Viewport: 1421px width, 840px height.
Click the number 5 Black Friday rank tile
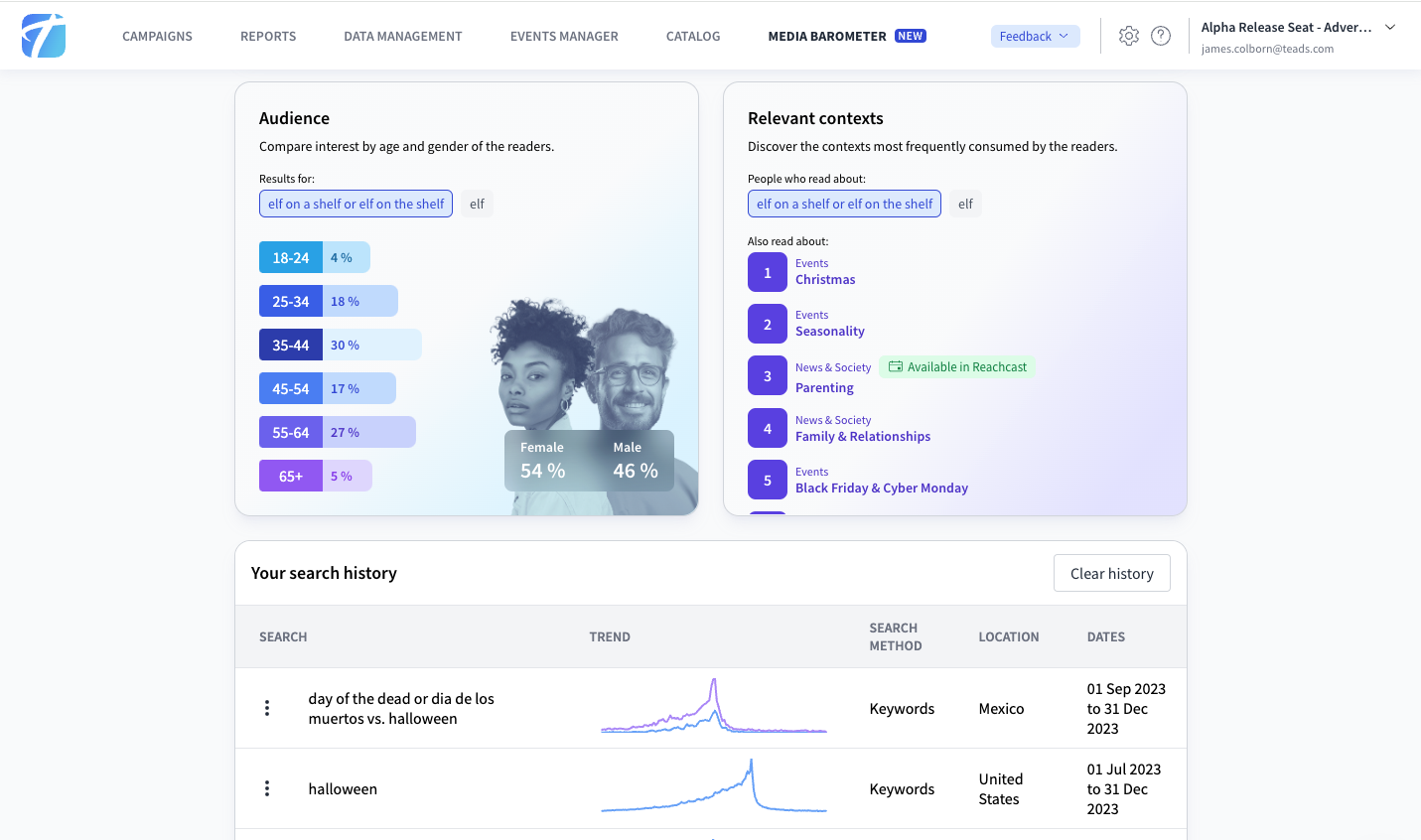point(767,480)
